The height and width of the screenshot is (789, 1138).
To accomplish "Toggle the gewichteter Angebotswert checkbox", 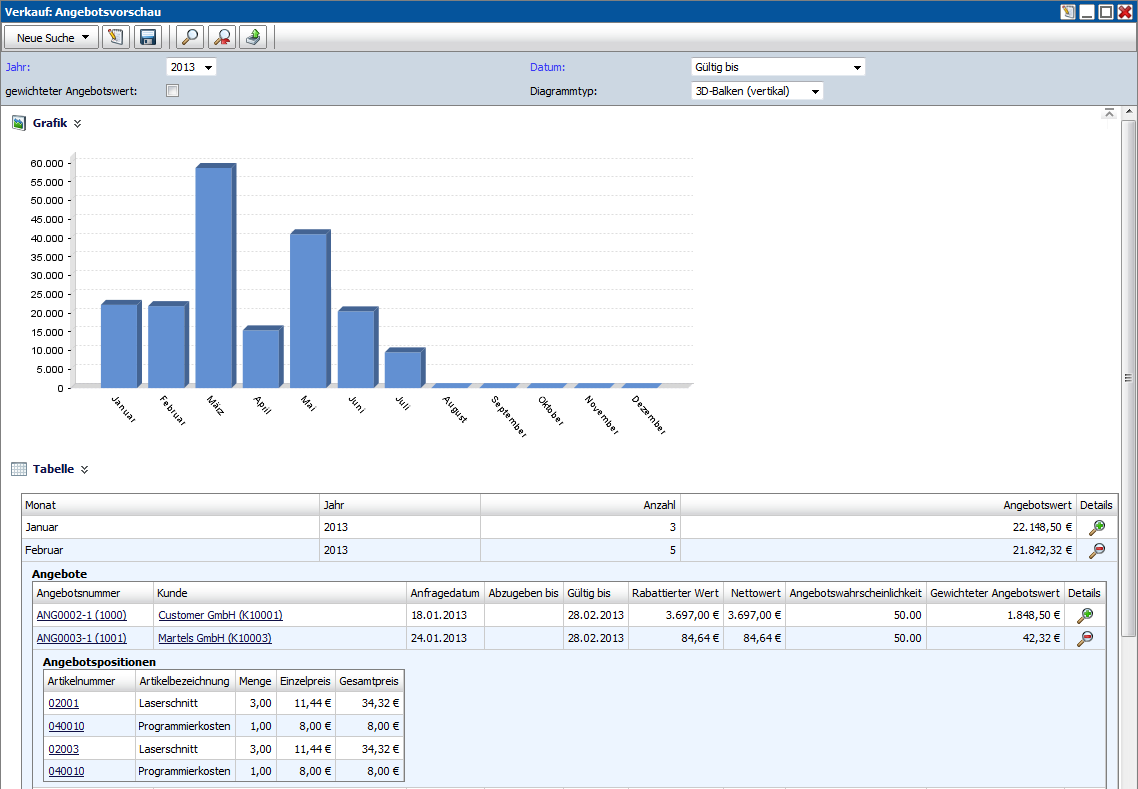I will (x=172, y=91).
